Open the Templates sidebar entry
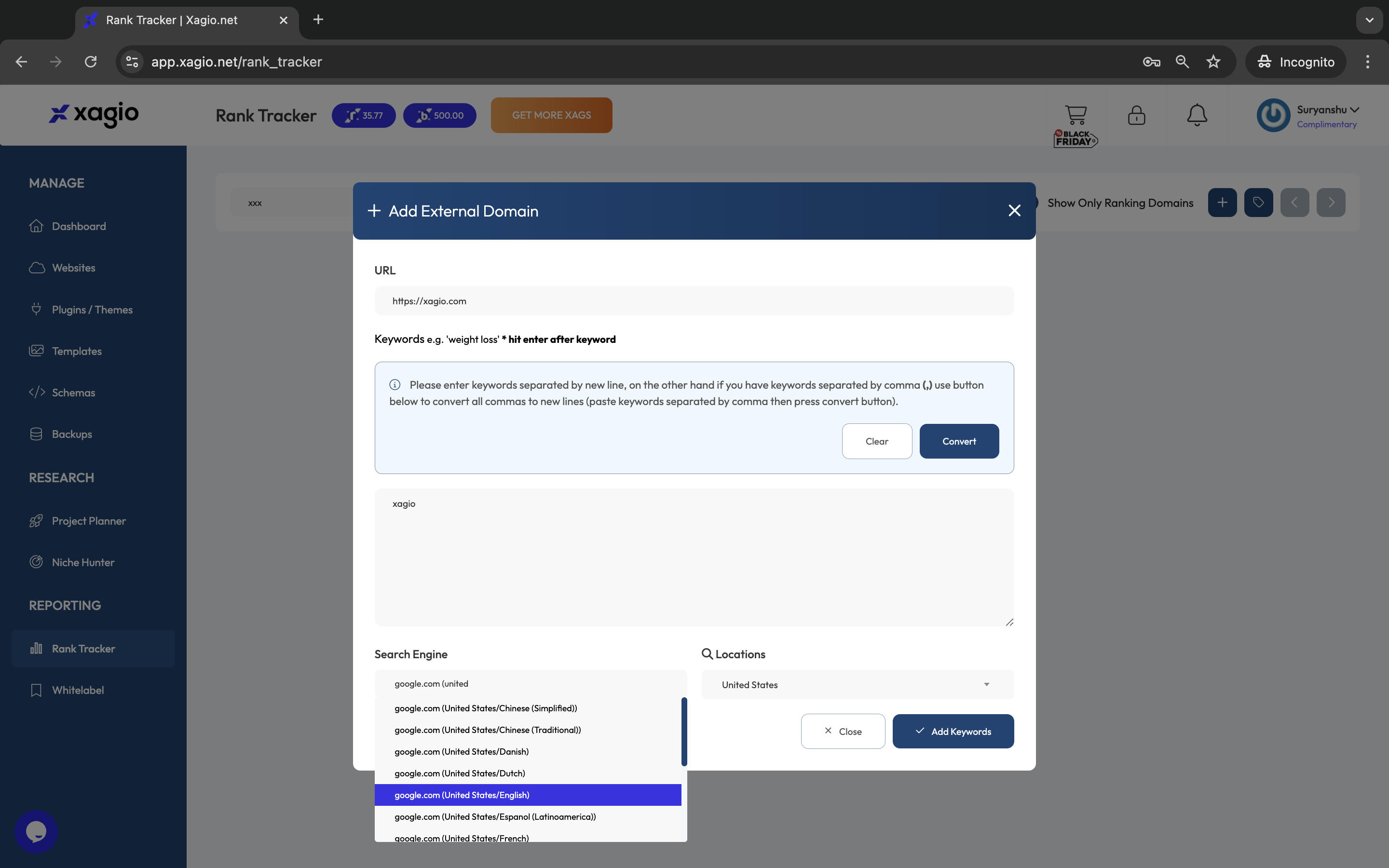 (65, 351)
